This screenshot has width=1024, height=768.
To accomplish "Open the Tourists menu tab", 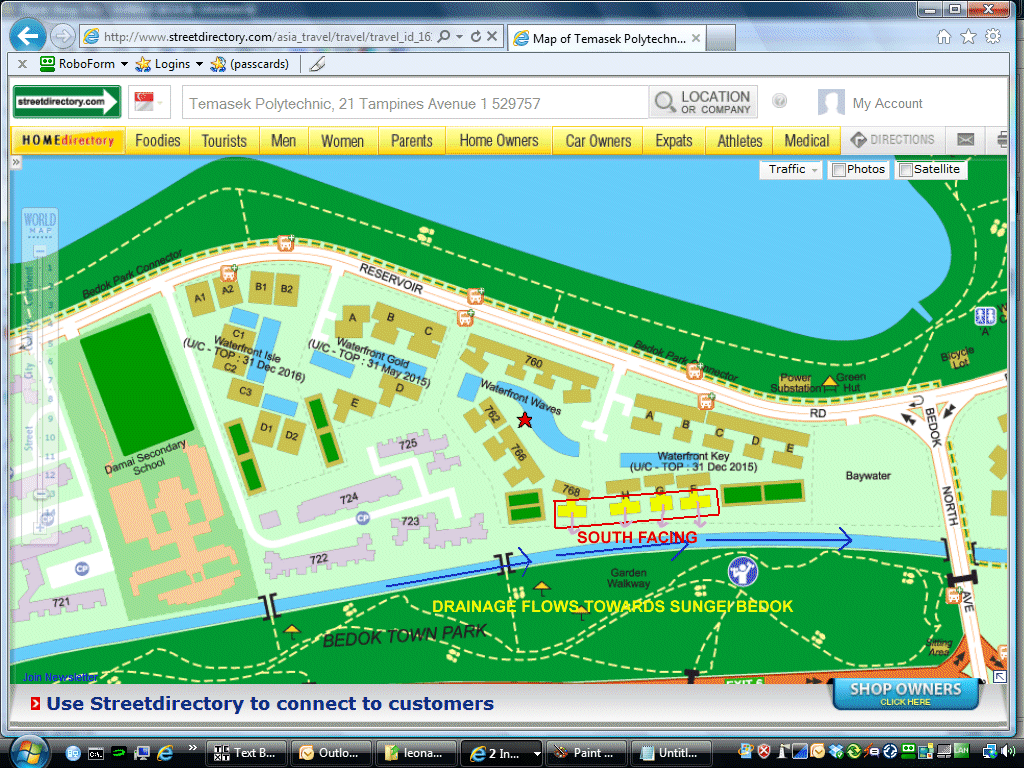I will 224,140.
